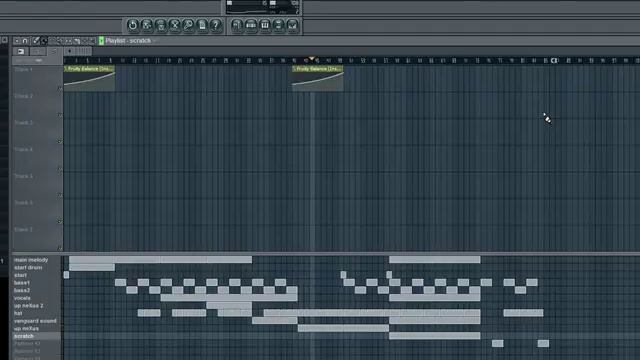This screenshot has width=640, height=360.
Task: Click the start drum pattern block
Action: 92,267
